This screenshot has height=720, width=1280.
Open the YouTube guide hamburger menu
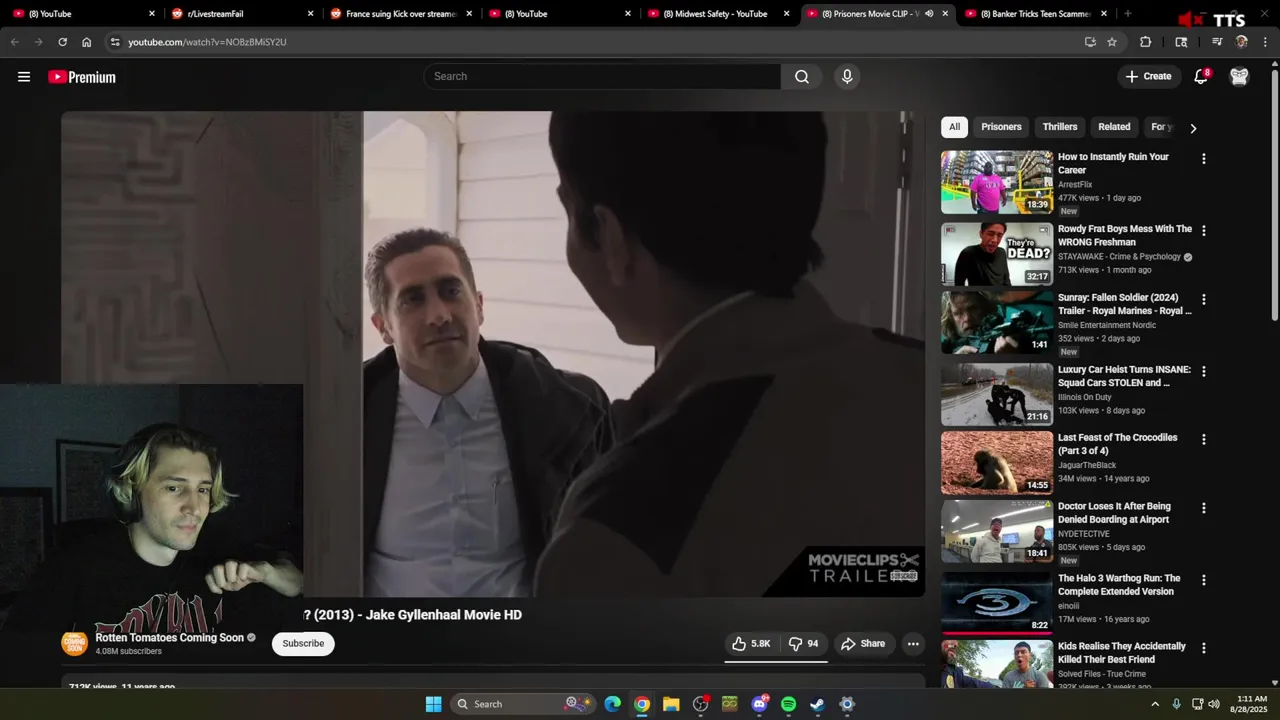pyautogui.click(x=24, y=77)
